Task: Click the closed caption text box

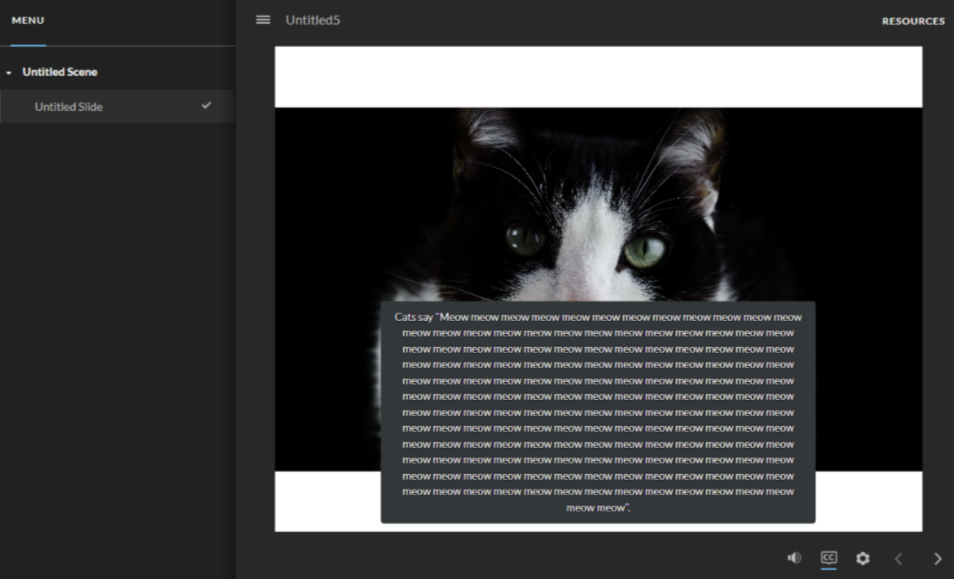Action: pos(598,412)
